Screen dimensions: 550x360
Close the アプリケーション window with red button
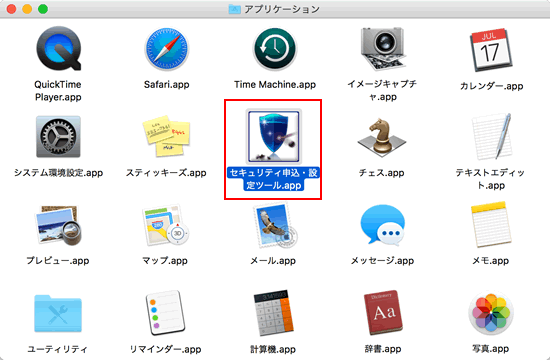tap(12, 9)
